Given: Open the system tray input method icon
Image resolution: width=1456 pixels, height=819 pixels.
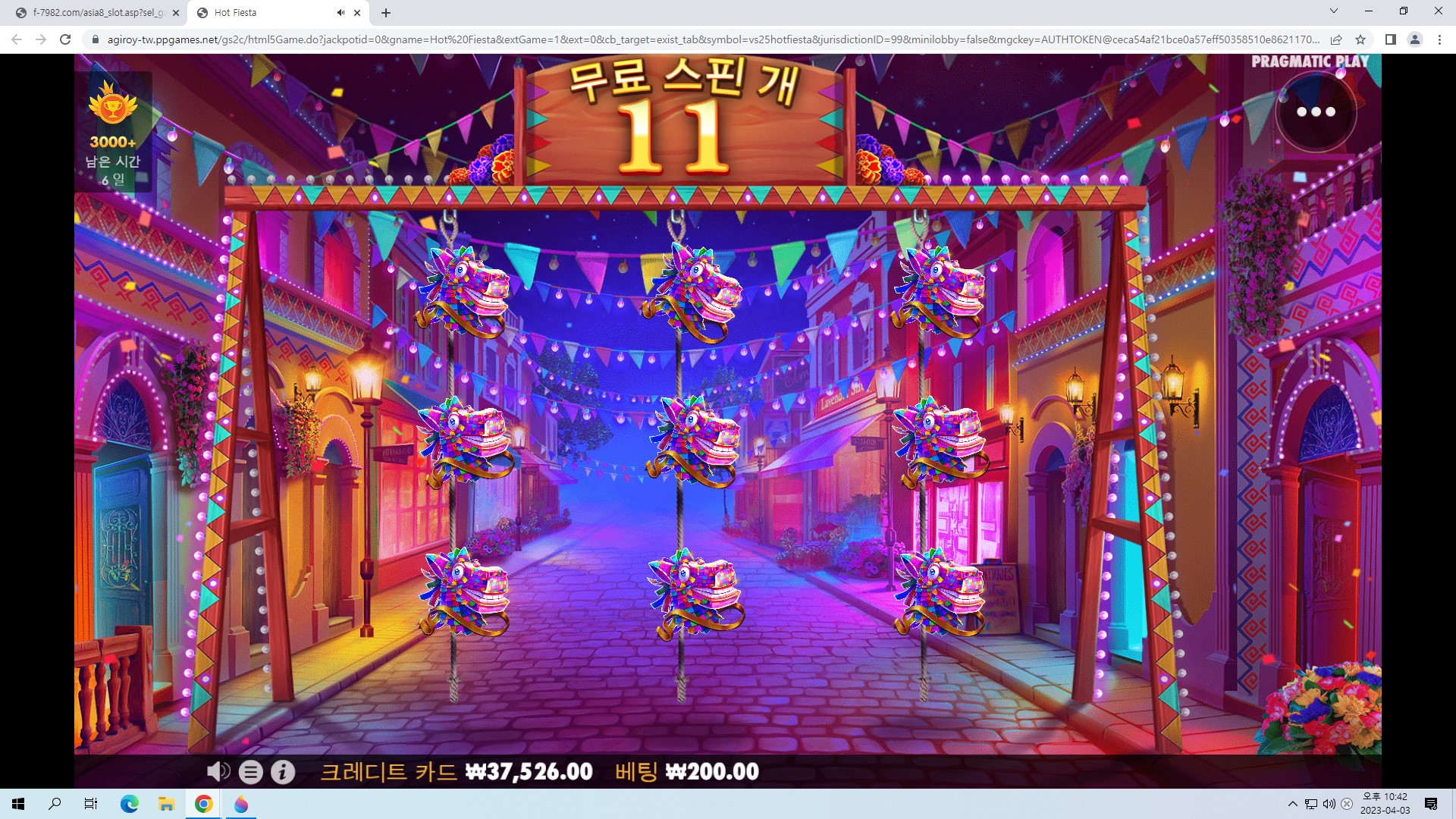Looking at the screenshot, I should tap(1347, 804).
